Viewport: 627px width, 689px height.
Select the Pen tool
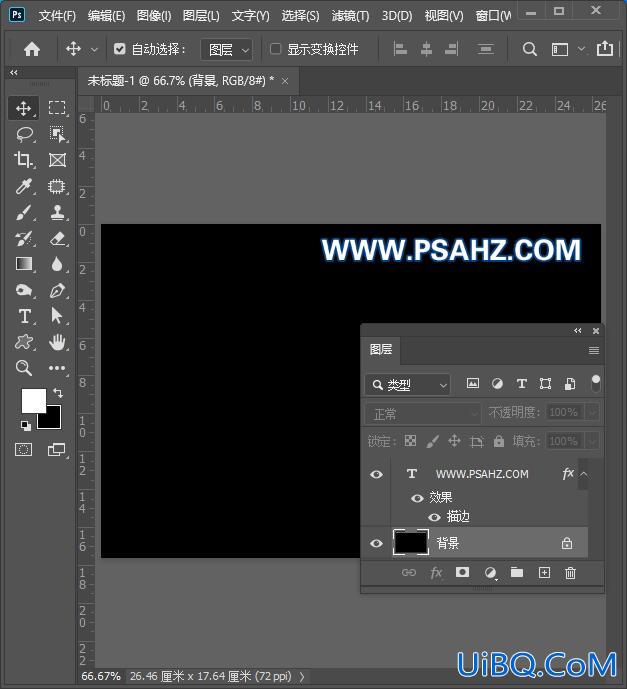(x=57, y=290)
